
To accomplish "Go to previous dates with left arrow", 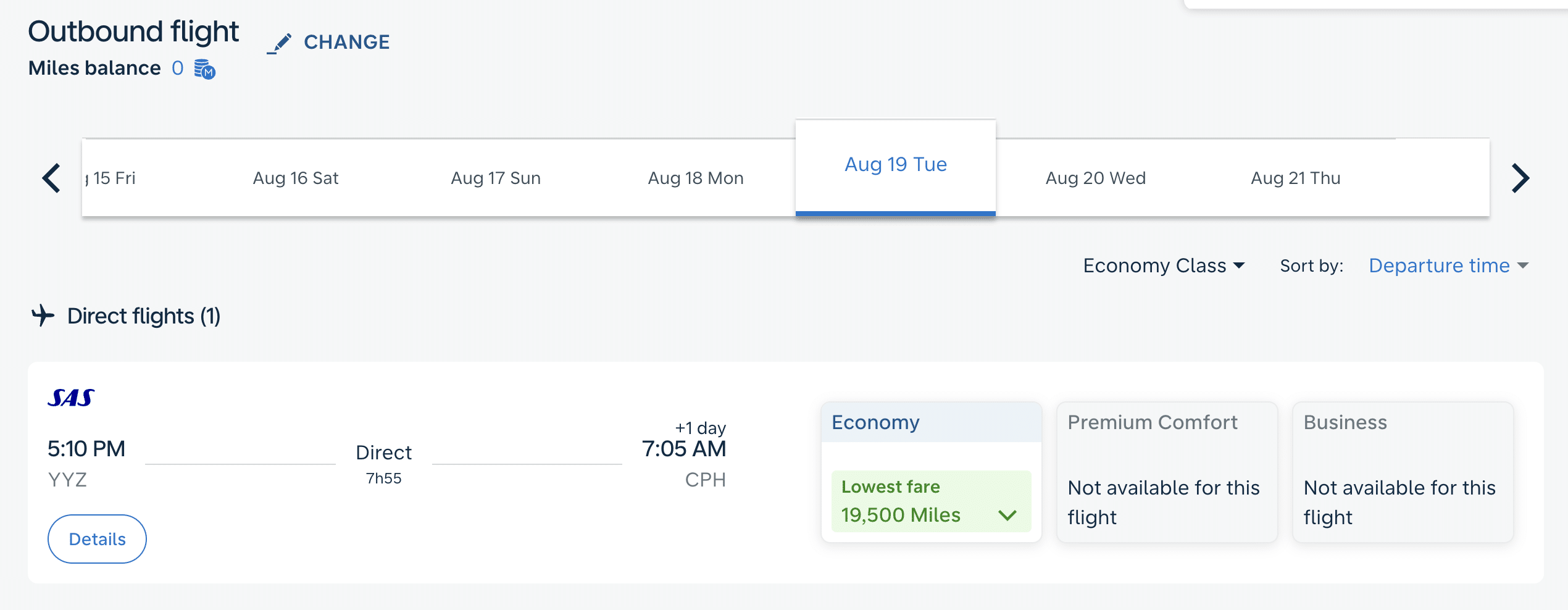I will [52, 178].
